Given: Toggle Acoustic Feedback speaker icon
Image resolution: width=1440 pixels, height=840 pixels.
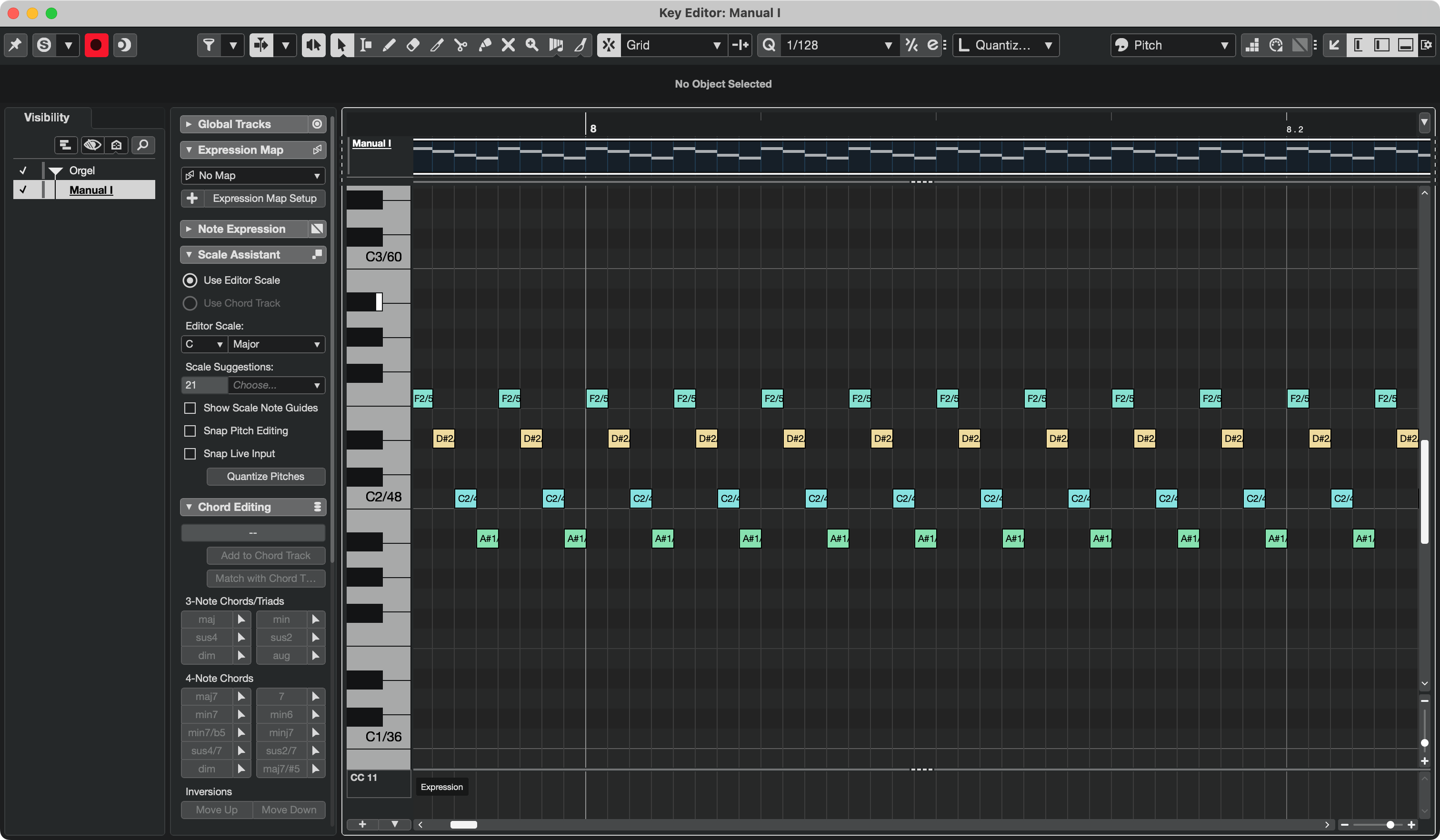Looking at the screenshot, I should coord(313,45).
